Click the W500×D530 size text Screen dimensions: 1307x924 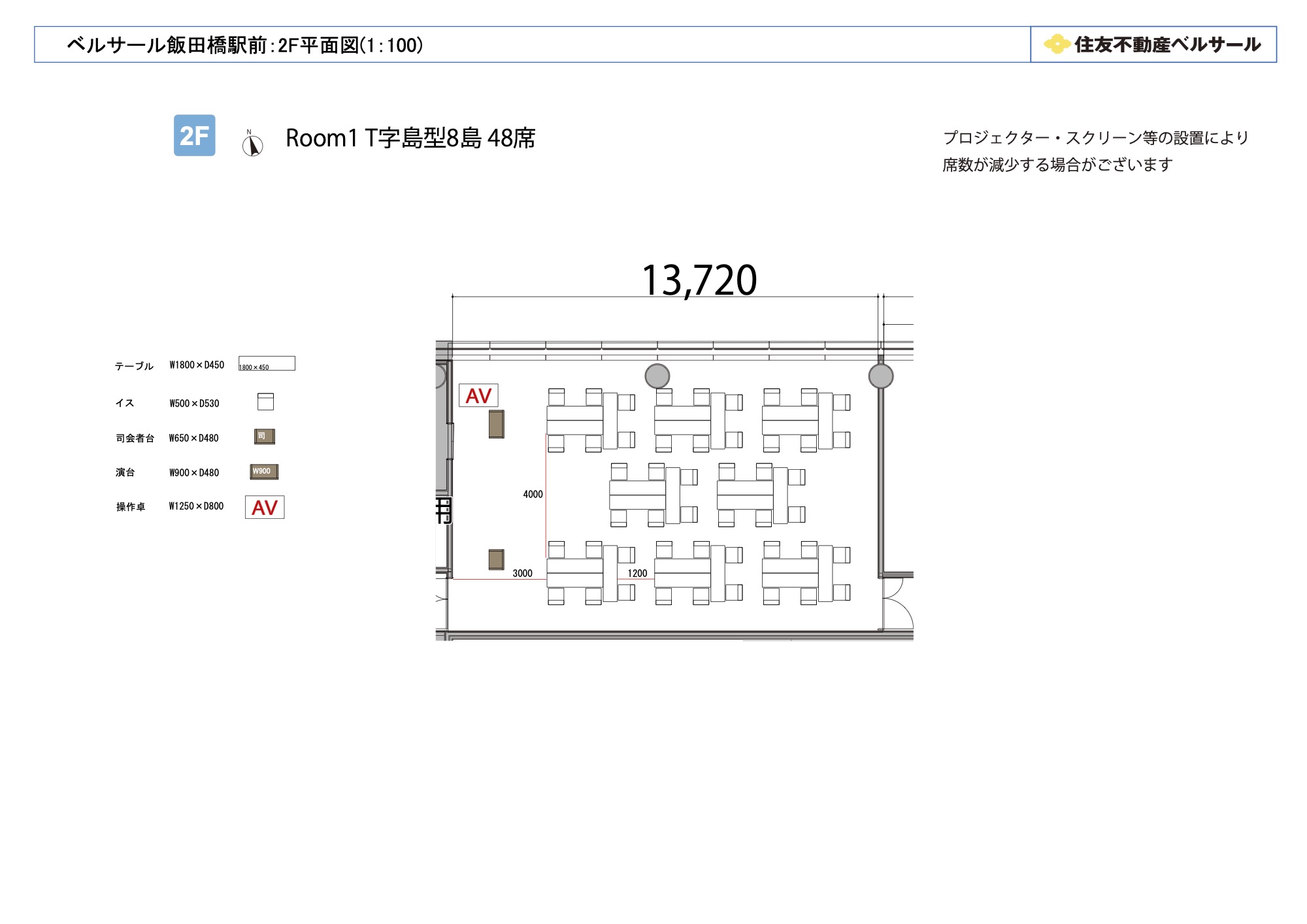coord(194,403)
